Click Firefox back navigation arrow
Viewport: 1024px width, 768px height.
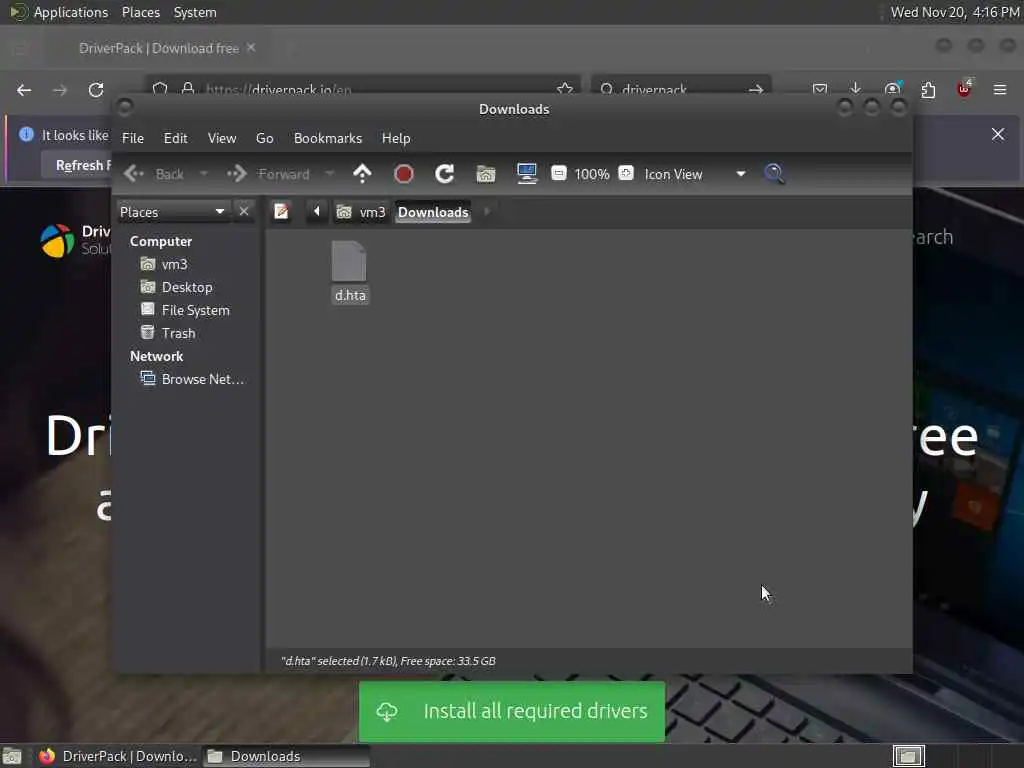(24, 90)
